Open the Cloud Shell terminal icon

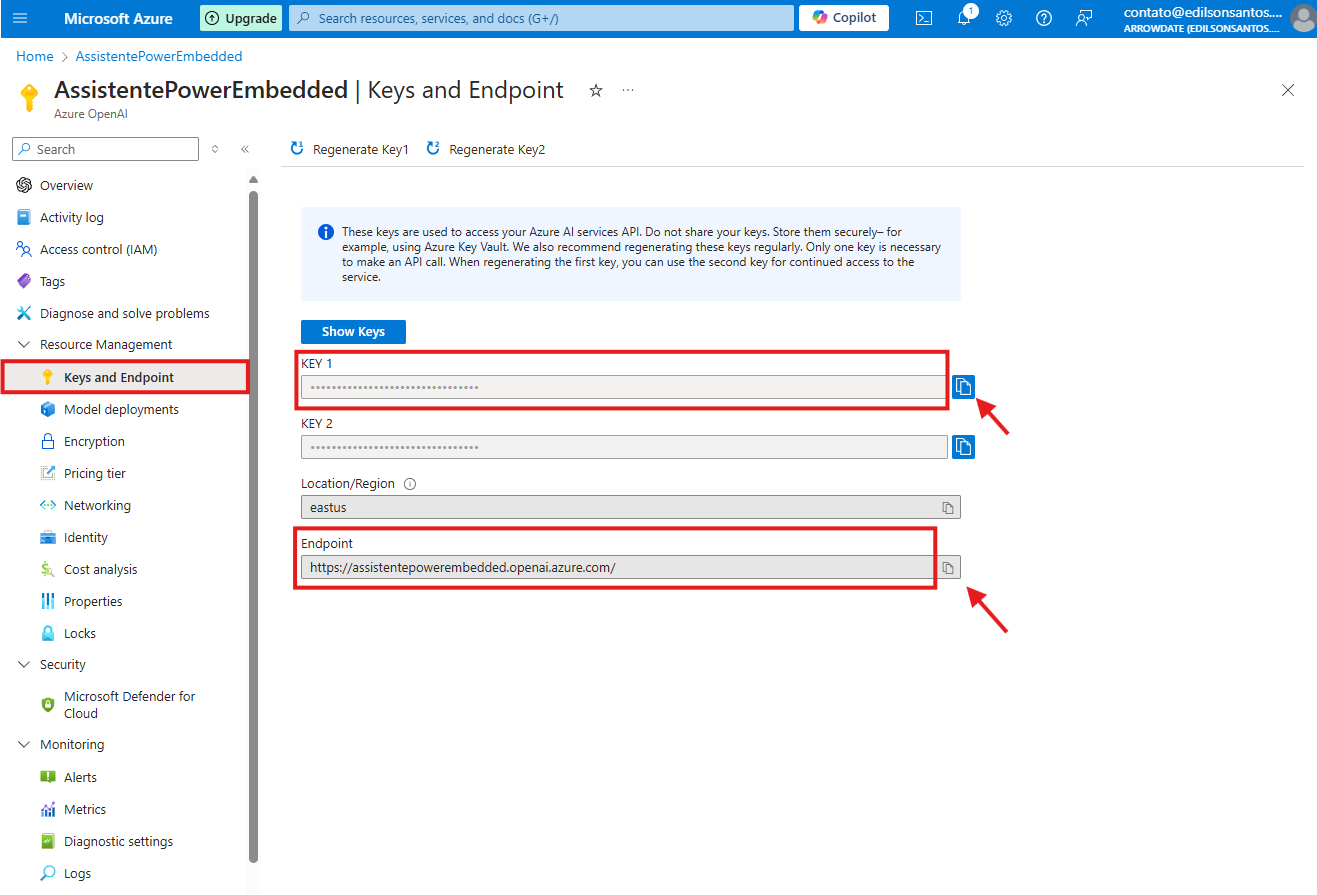coord(924,18)
